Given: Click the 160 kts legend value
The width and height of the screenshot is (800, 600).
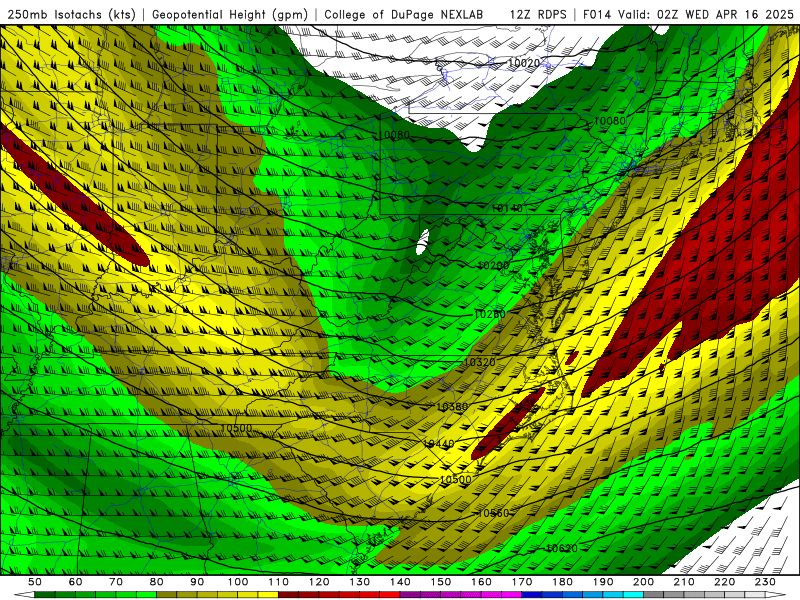Looking at the screenshot, I should click(x=482, y=582).
